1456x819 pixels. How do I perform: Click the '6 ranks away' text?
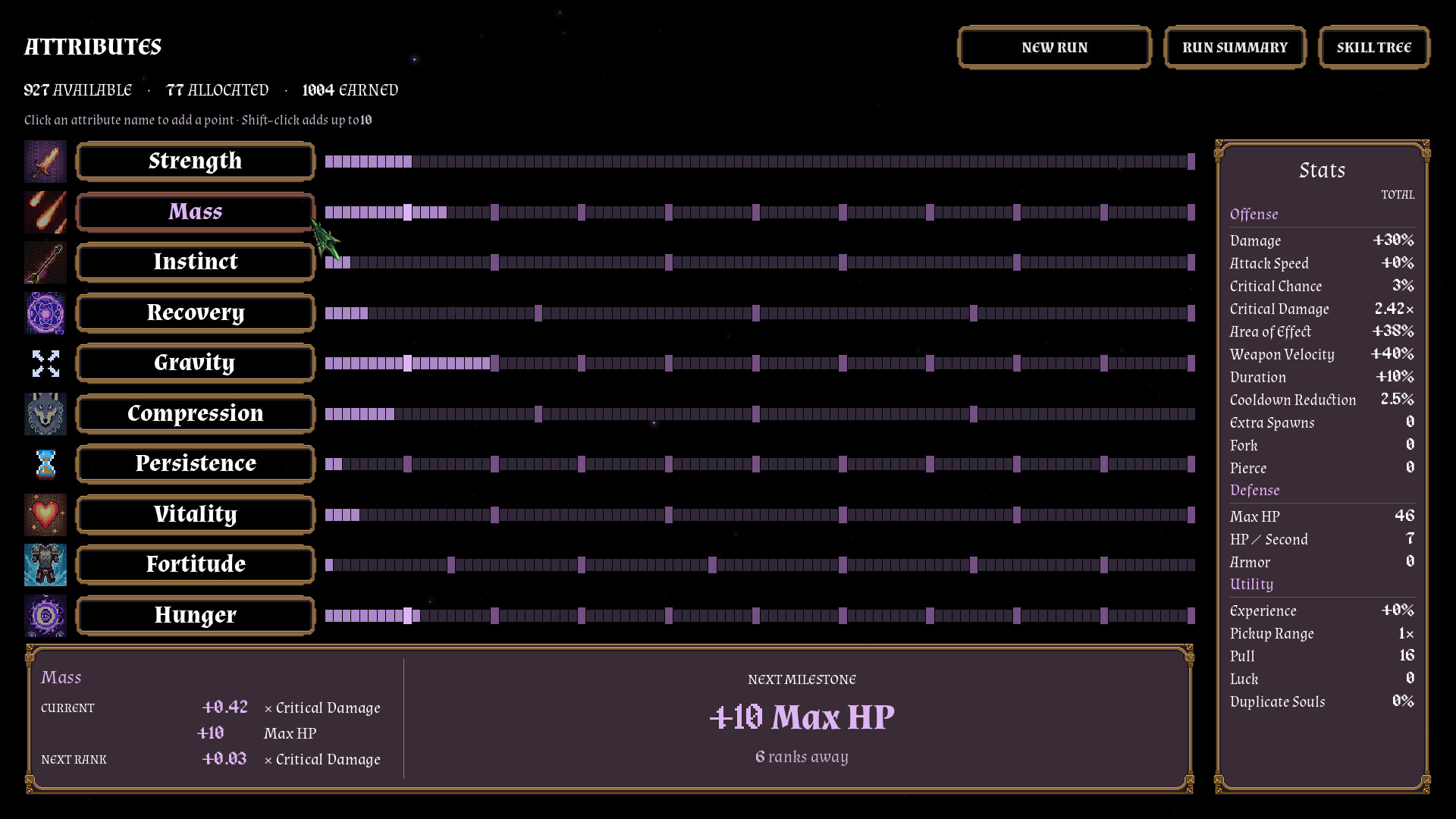pos(802,757)
